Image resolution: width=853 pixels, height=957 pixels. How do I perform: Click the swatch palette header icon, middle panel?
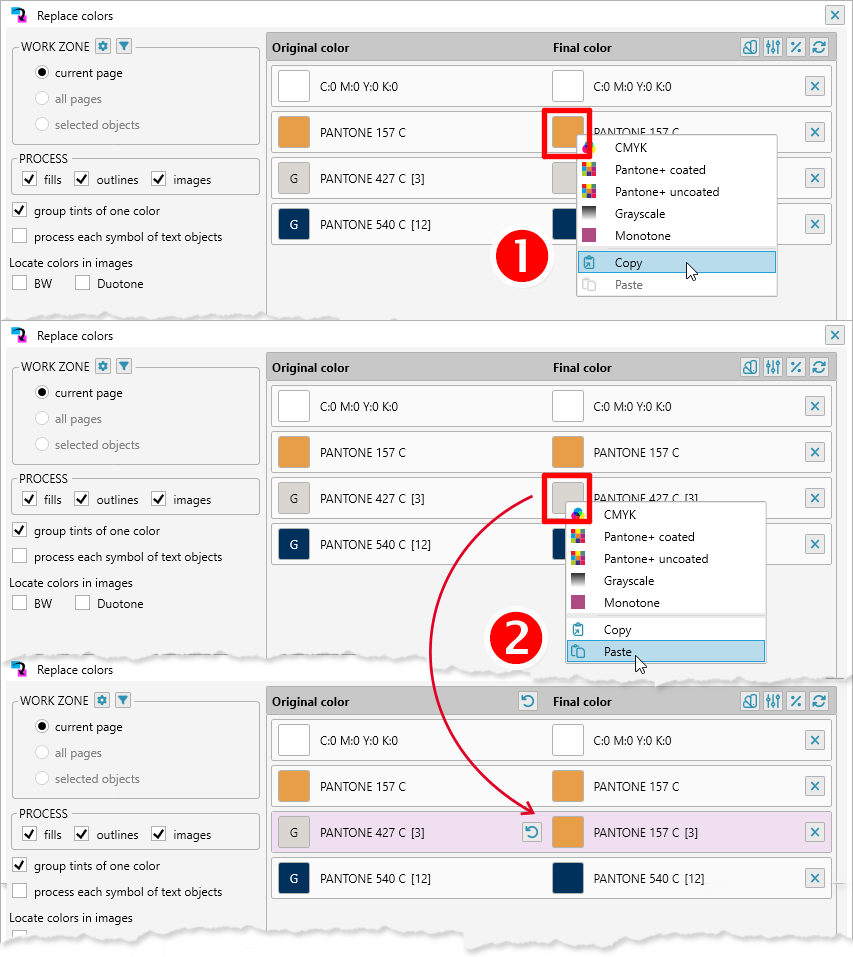(x=750, y=367)
